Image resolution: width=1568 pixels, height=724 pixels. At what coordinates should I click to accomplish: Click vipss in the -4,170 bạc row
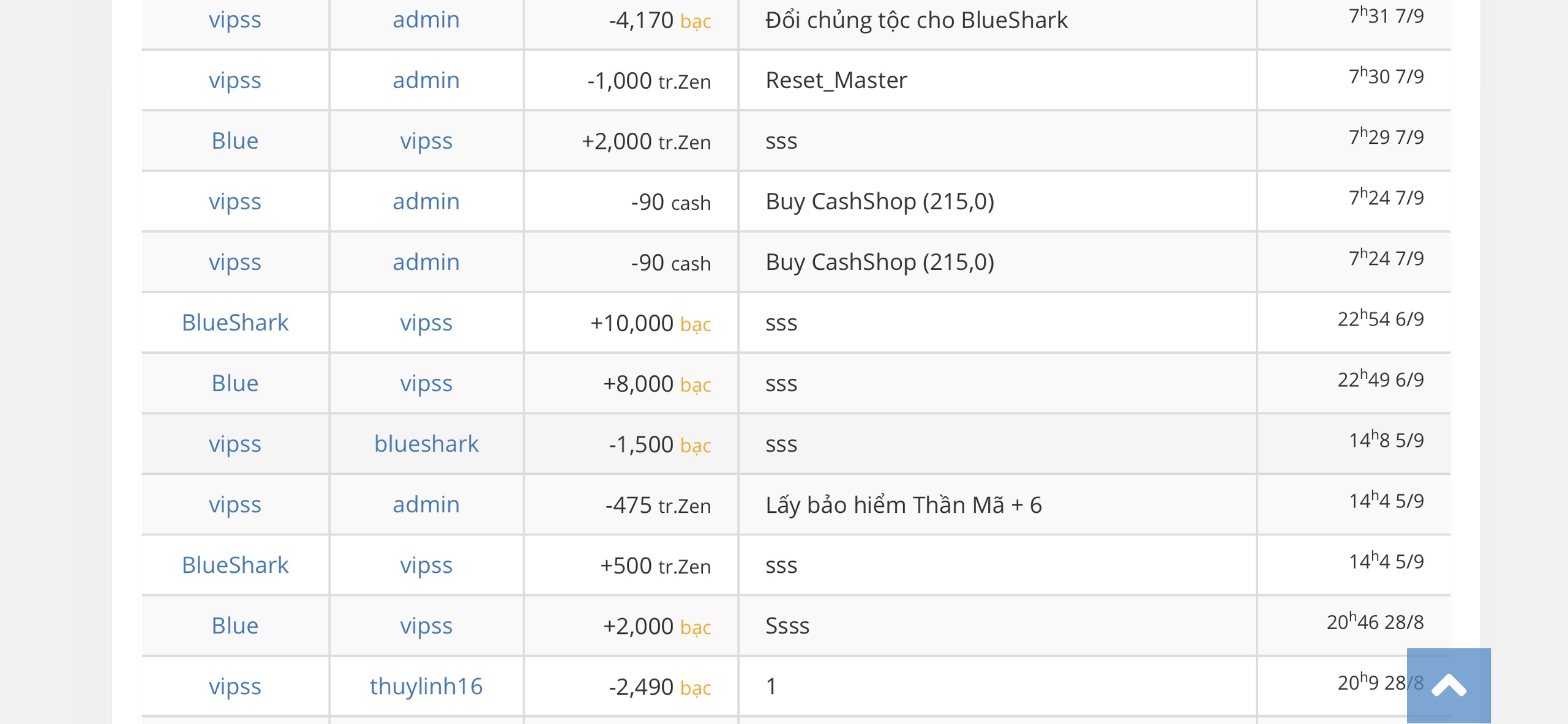235,20
